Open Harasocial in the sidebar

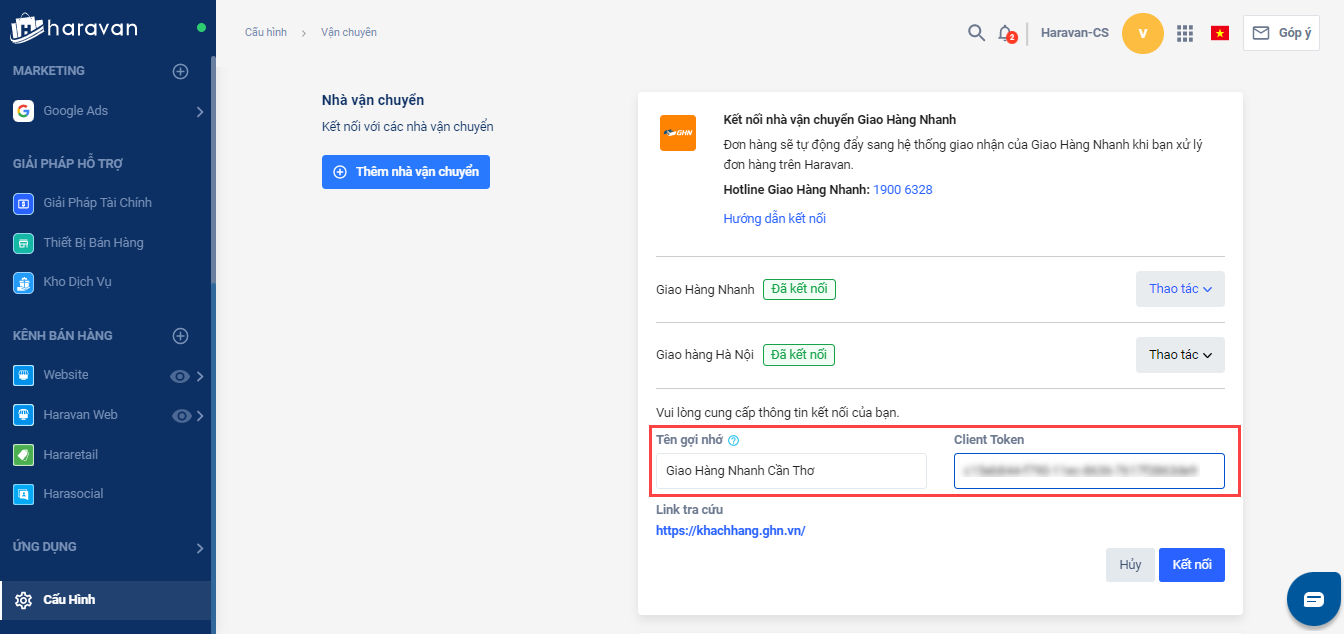point(72,494)
